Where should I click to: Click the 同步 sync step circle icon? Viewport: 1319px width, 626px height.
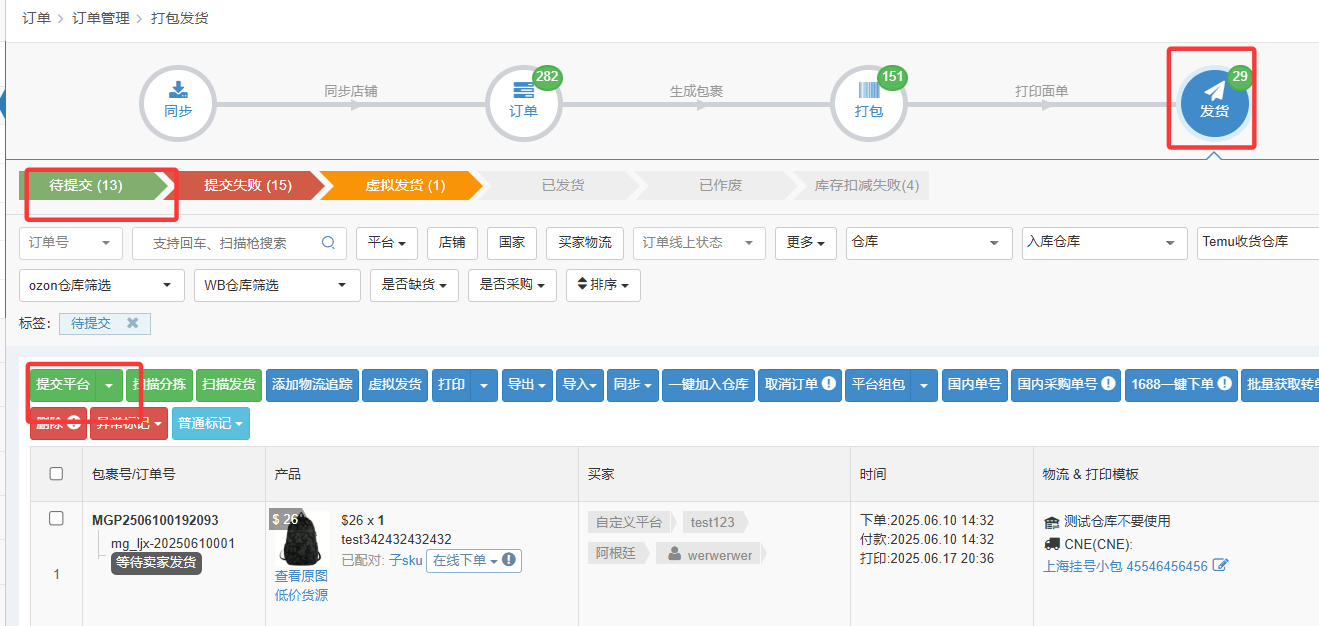(178, 103)
